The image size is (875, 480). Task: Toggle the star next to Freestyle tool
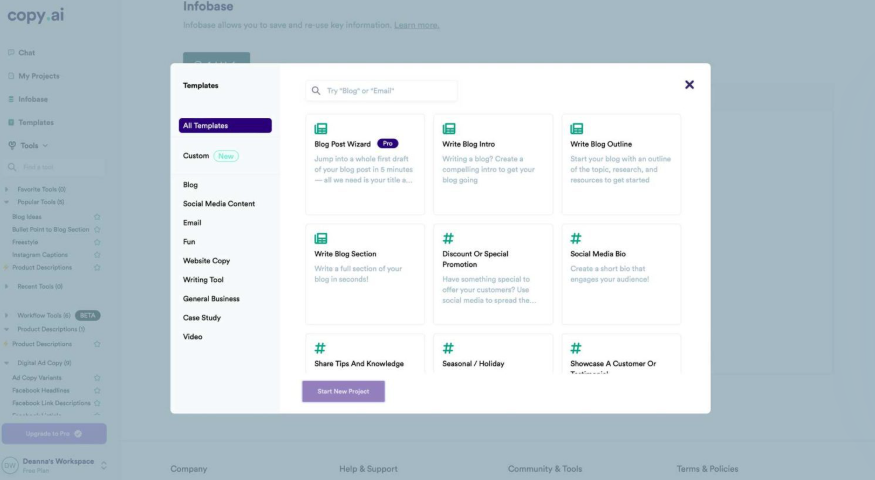[97, 242]
